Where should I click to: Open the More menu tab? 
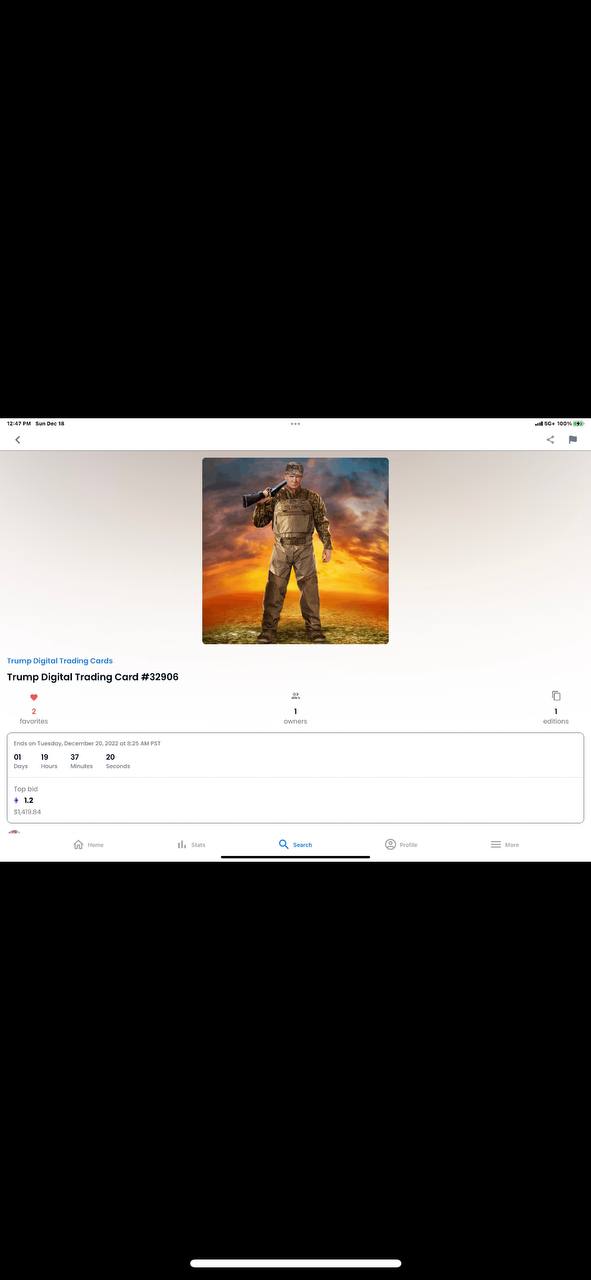tap(505, 845)
